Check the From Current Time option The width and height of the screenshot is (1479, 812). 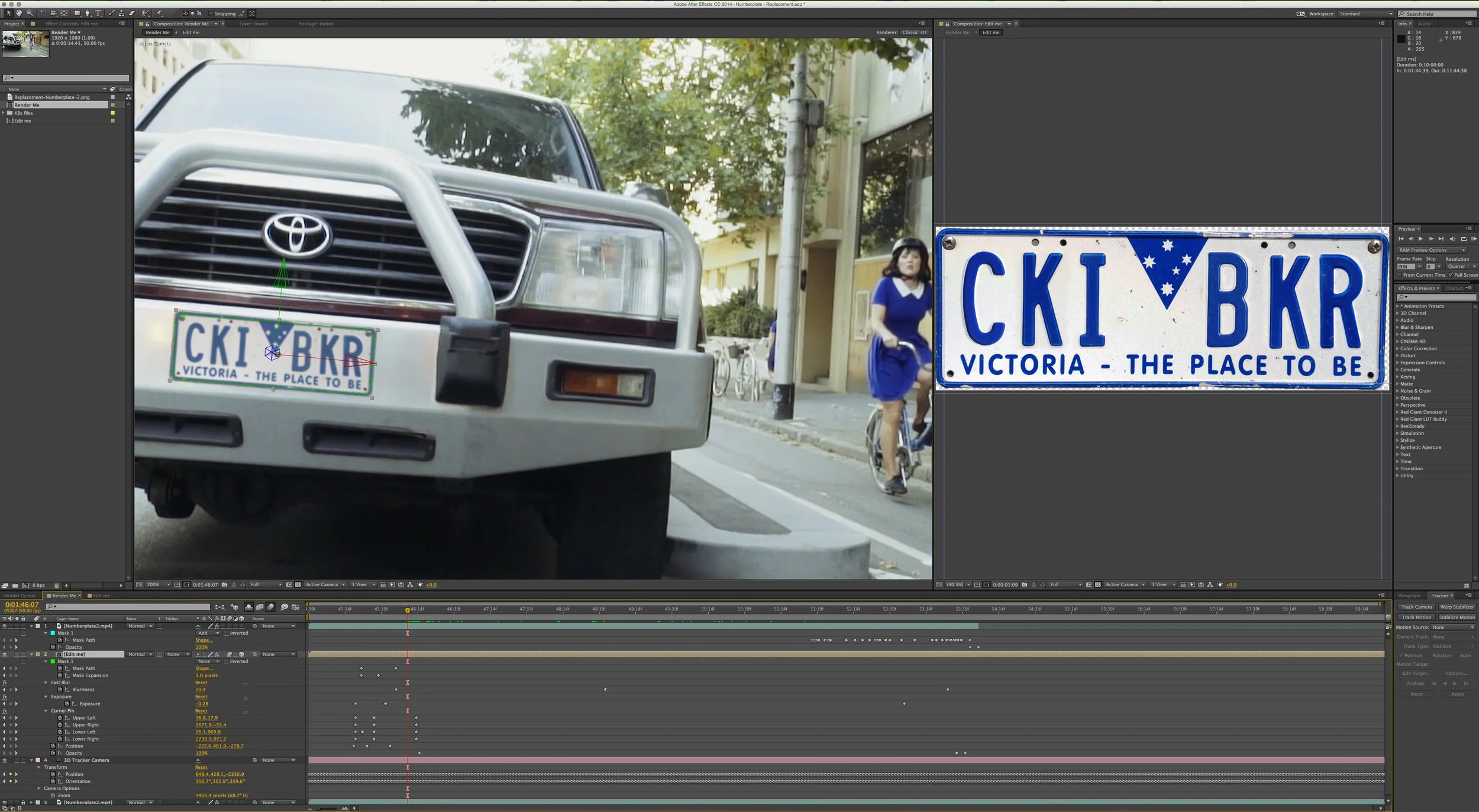[x=1400, y=275]
